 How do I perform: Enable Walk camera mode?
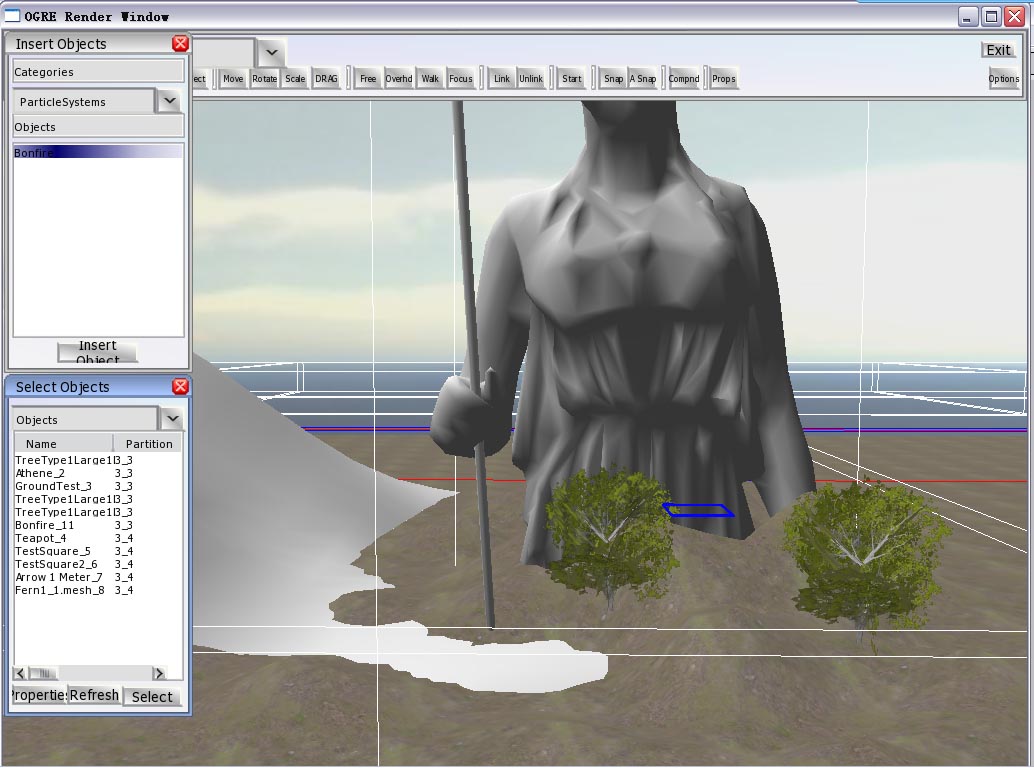coord(430,79)
